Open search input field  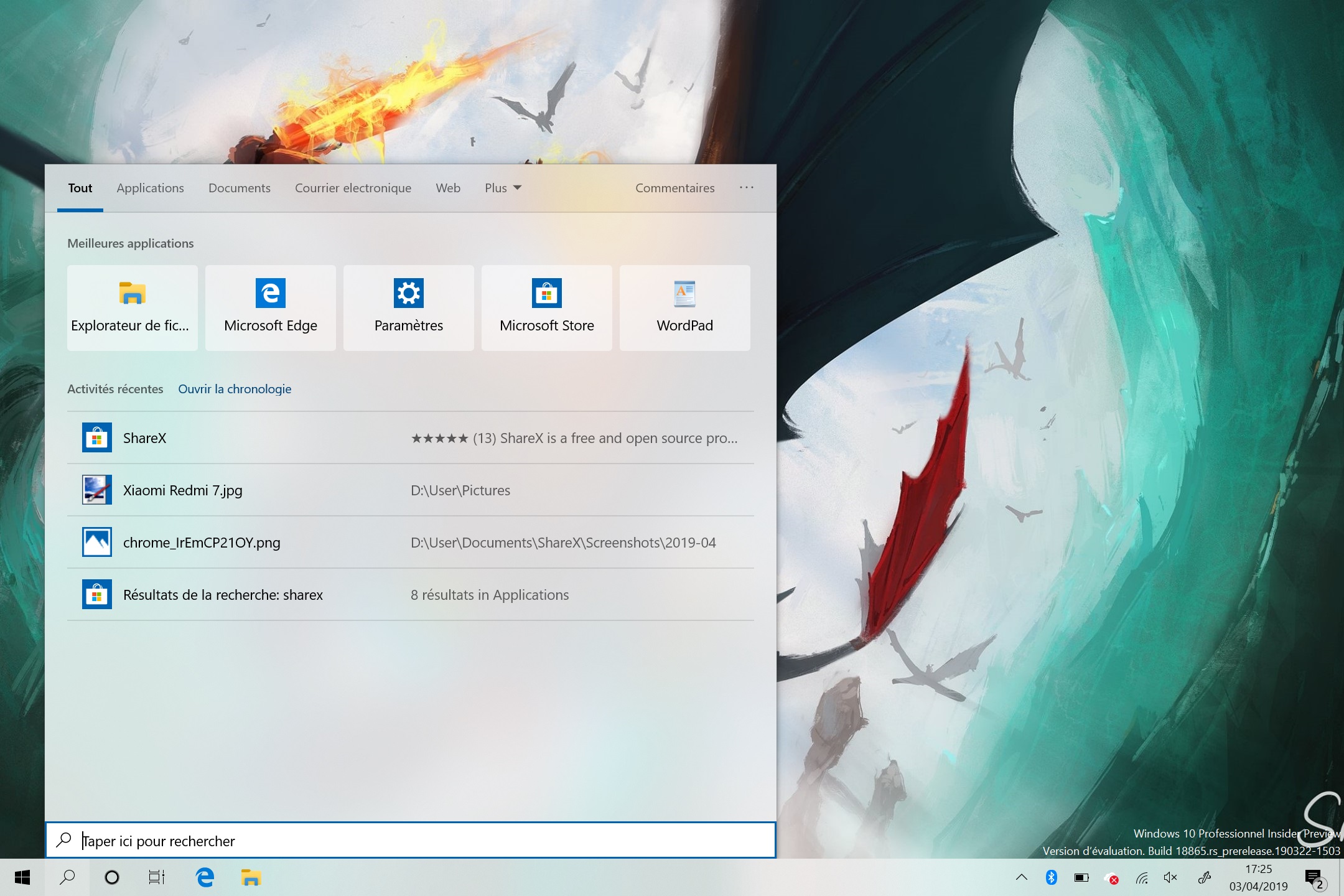pyautogui.click(x=411, y=840)
